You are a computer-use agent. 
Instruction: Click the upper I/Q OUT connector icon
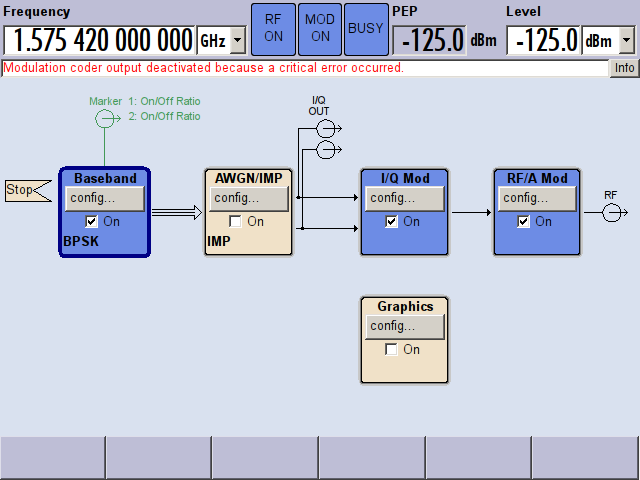[x=326, y=128]
